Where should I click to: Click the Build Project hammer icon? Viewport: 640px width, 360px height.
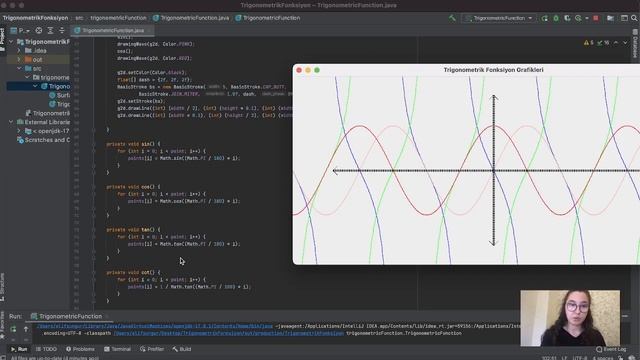coord(452,18)
